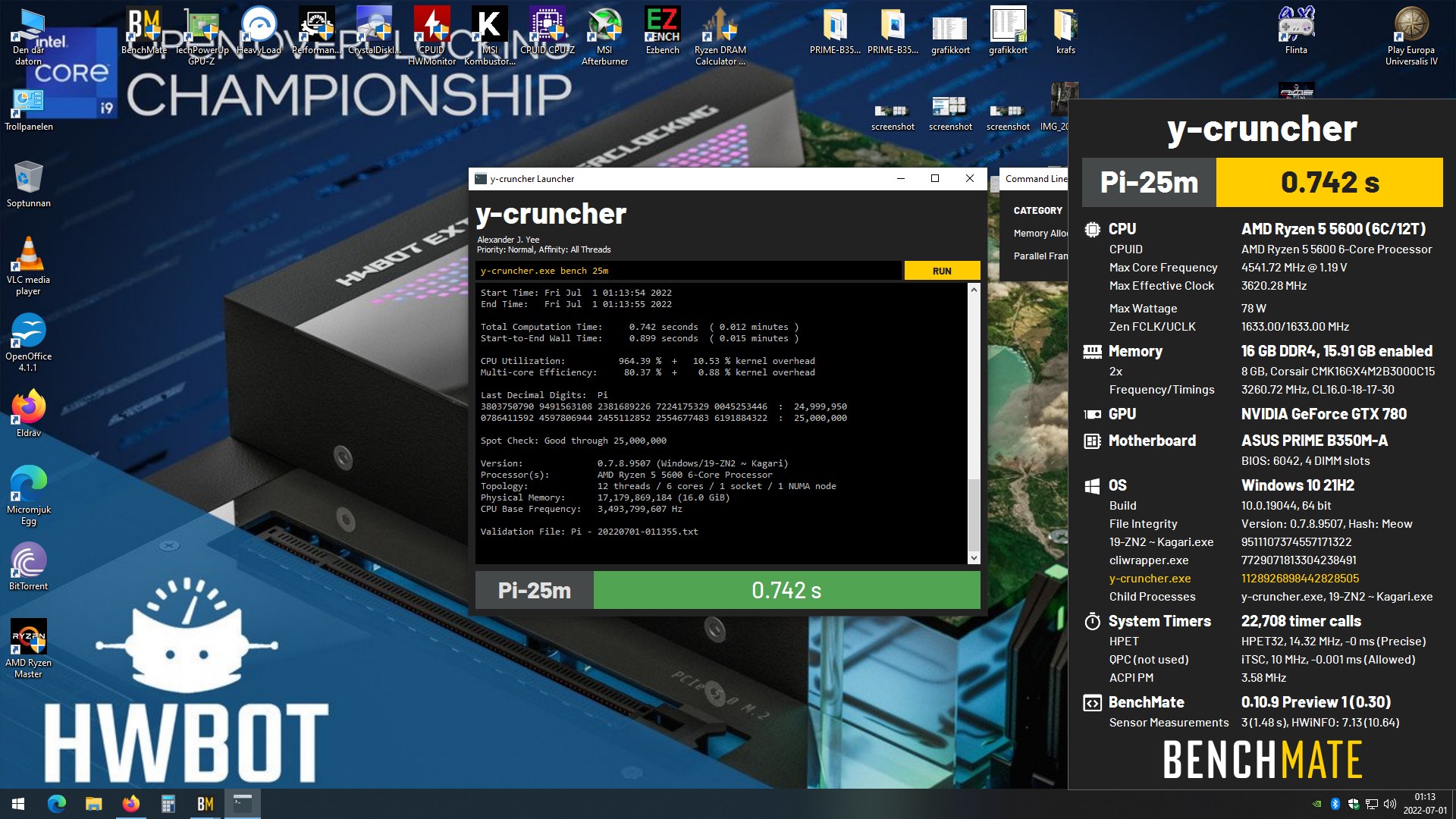The width and height of the screenshot is (1456, 819).
Task: Launch the Eldräv Firefox desktop icon
Action: point(29,414)
